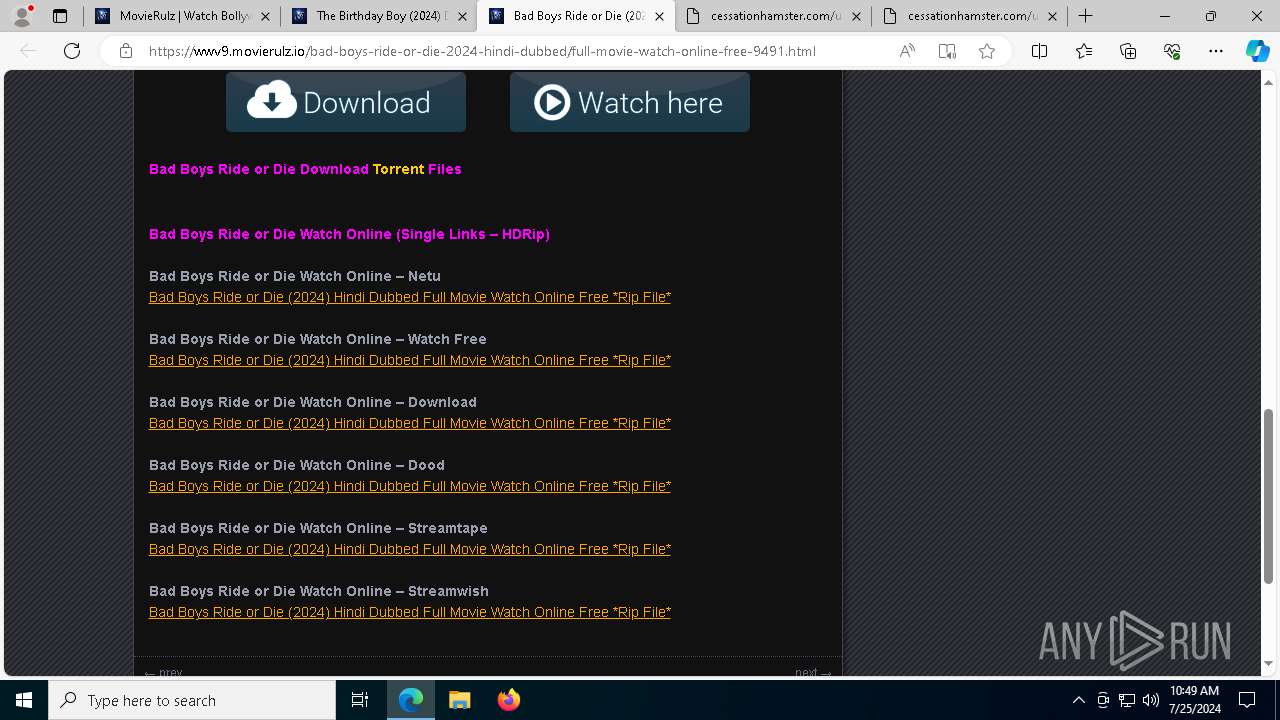Click the page vertical scrollbar thumb
1280x720 pixels.
[x=1269, y=496]
